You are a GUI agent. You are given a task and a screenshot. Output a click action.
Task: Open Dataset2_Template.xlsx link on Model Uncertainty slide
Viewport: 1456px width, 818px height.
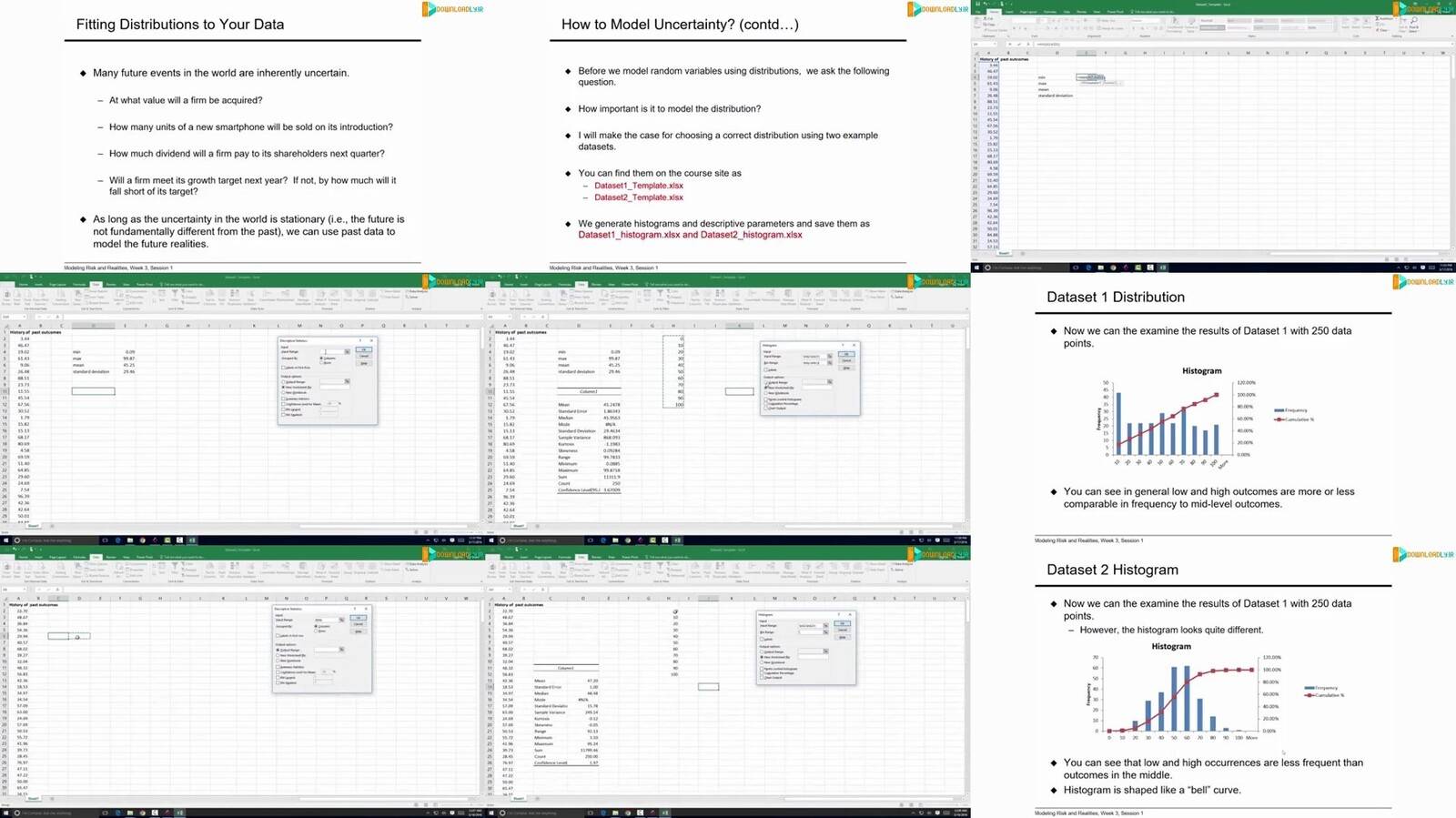click(639, 197)
